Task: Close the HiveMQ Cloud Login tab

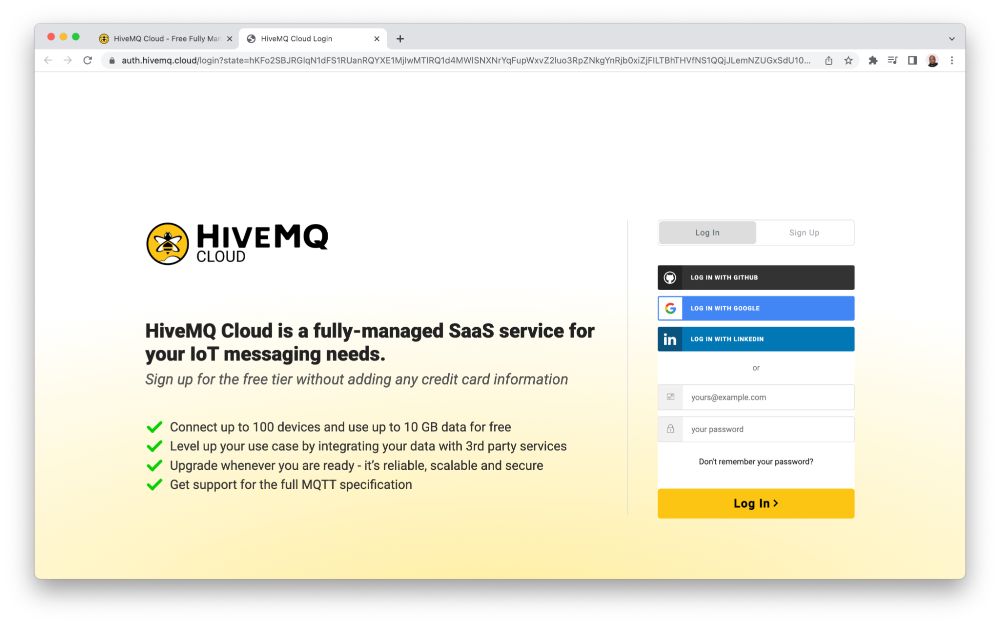Action: tap(376, 39)
